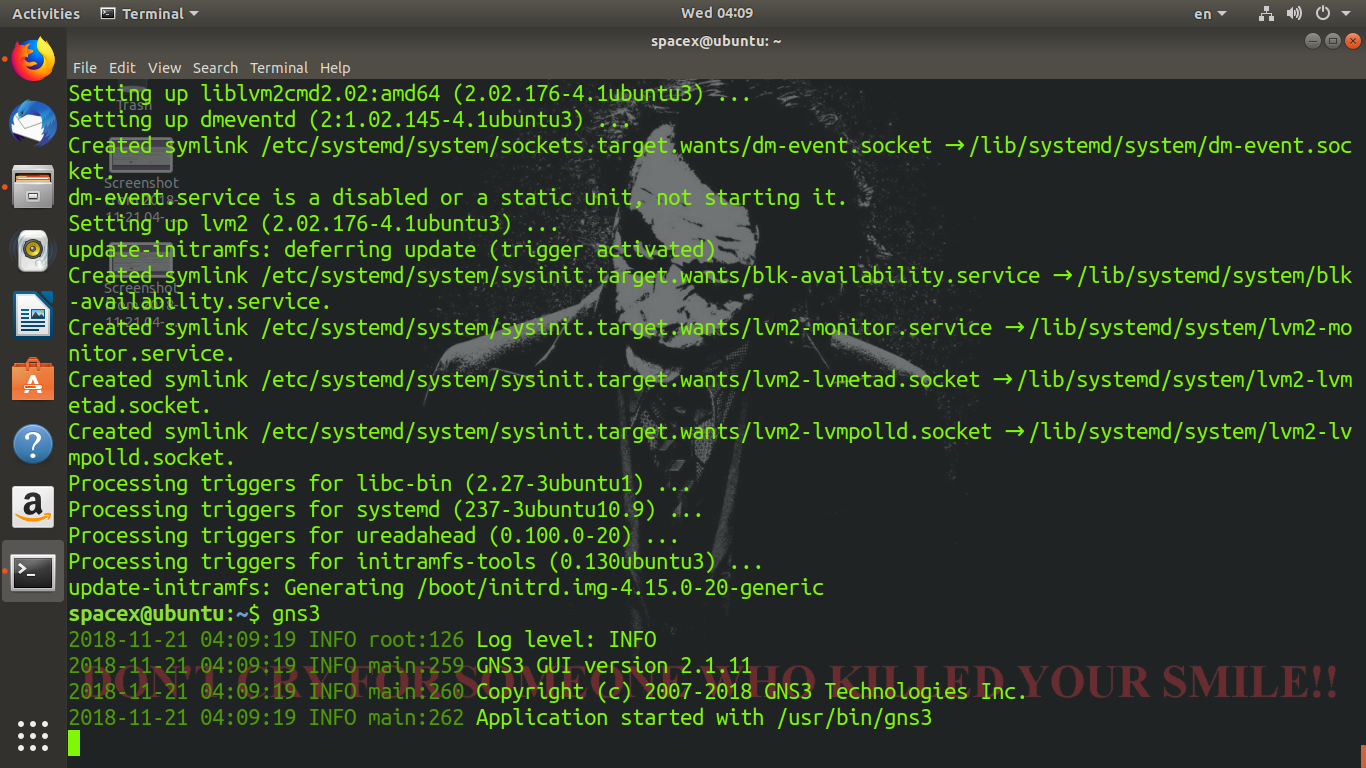The width and height of the screenshot is (1366, 768).
Task: Click the green terminal cursor block
Action: (x=74, y=743)
